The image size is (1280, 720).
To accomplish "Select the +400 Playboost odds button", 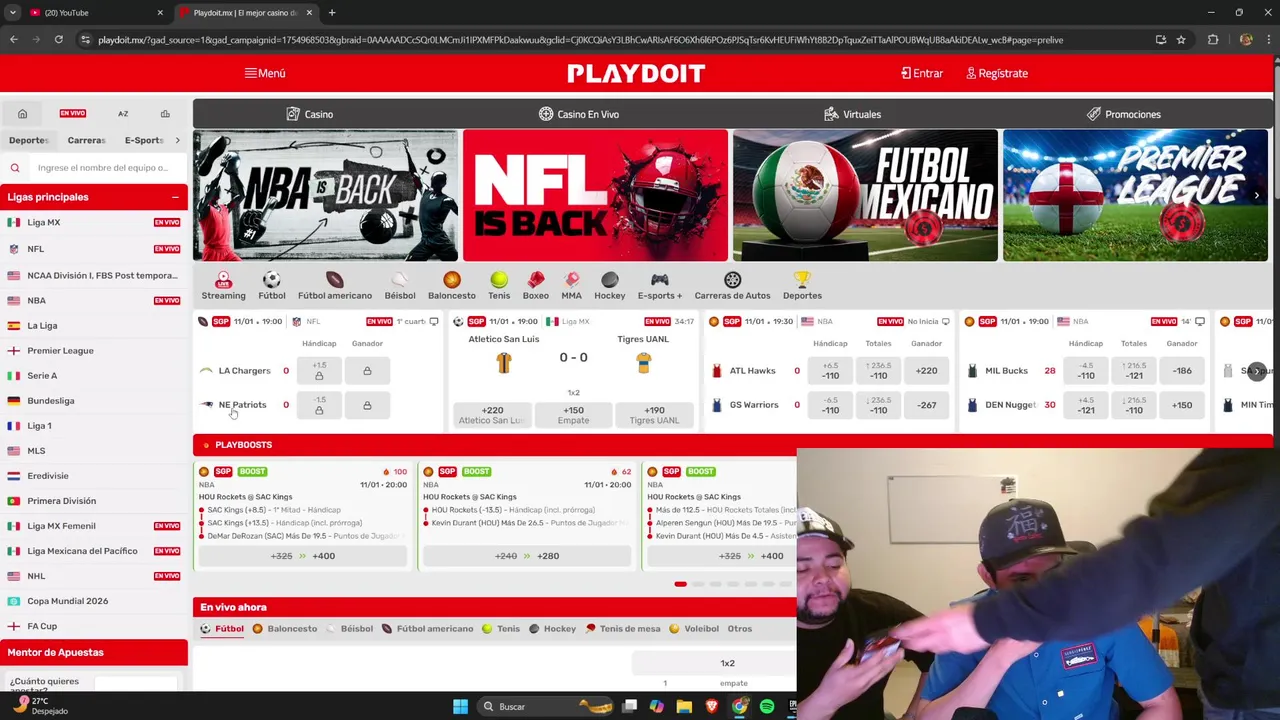I will 302,556.
